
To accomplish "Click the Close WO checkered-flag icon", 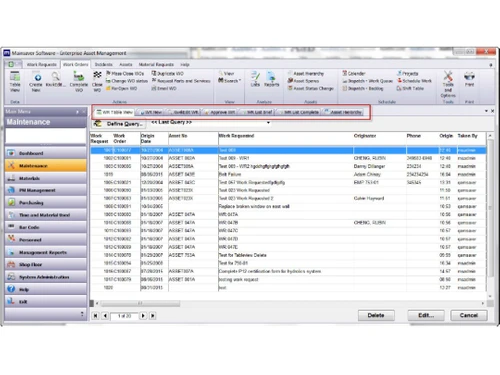I will pyautogui.click(x=97, y=82).
